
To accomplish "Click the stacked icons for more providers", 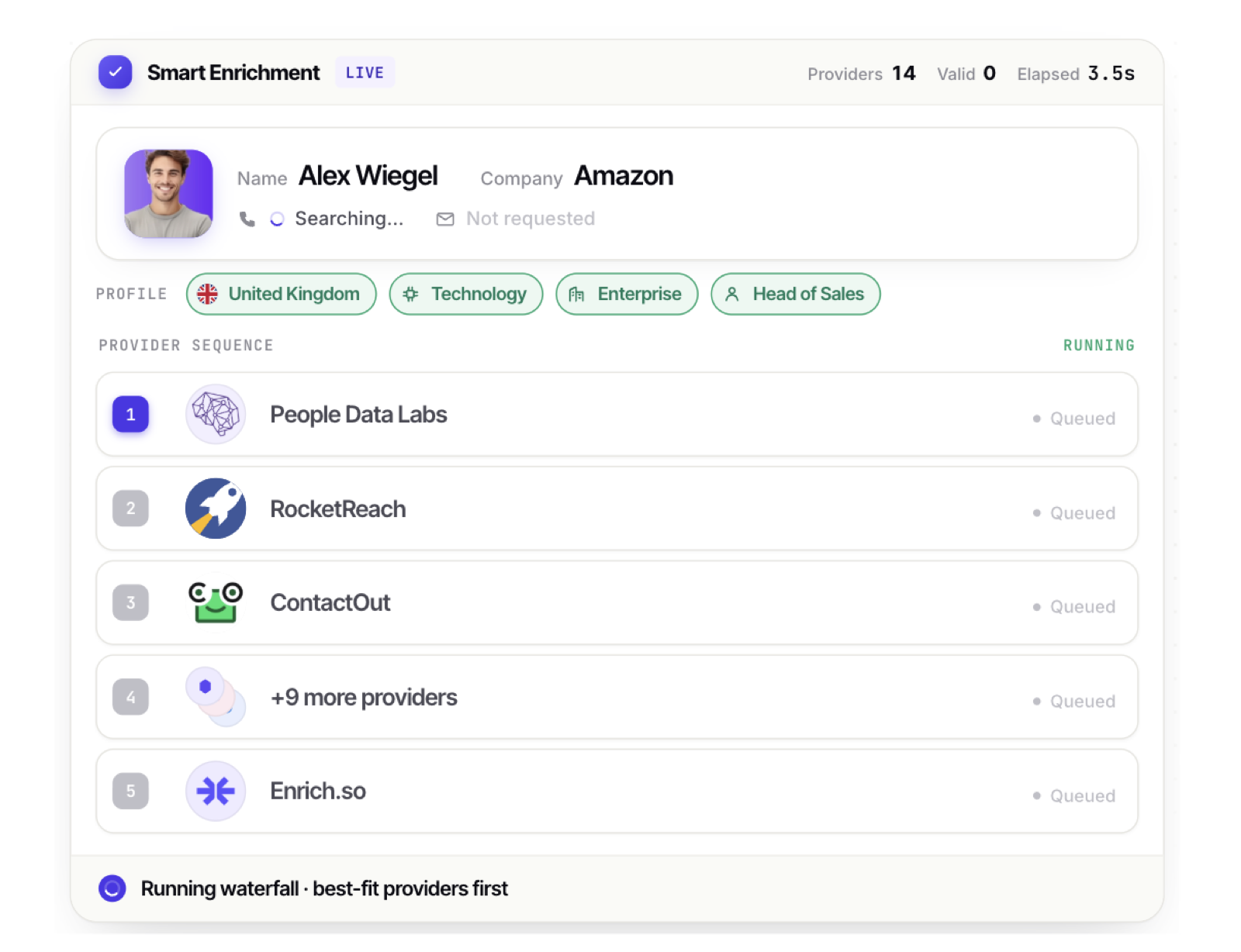I will pyautogui.click(x=216, y=697).
